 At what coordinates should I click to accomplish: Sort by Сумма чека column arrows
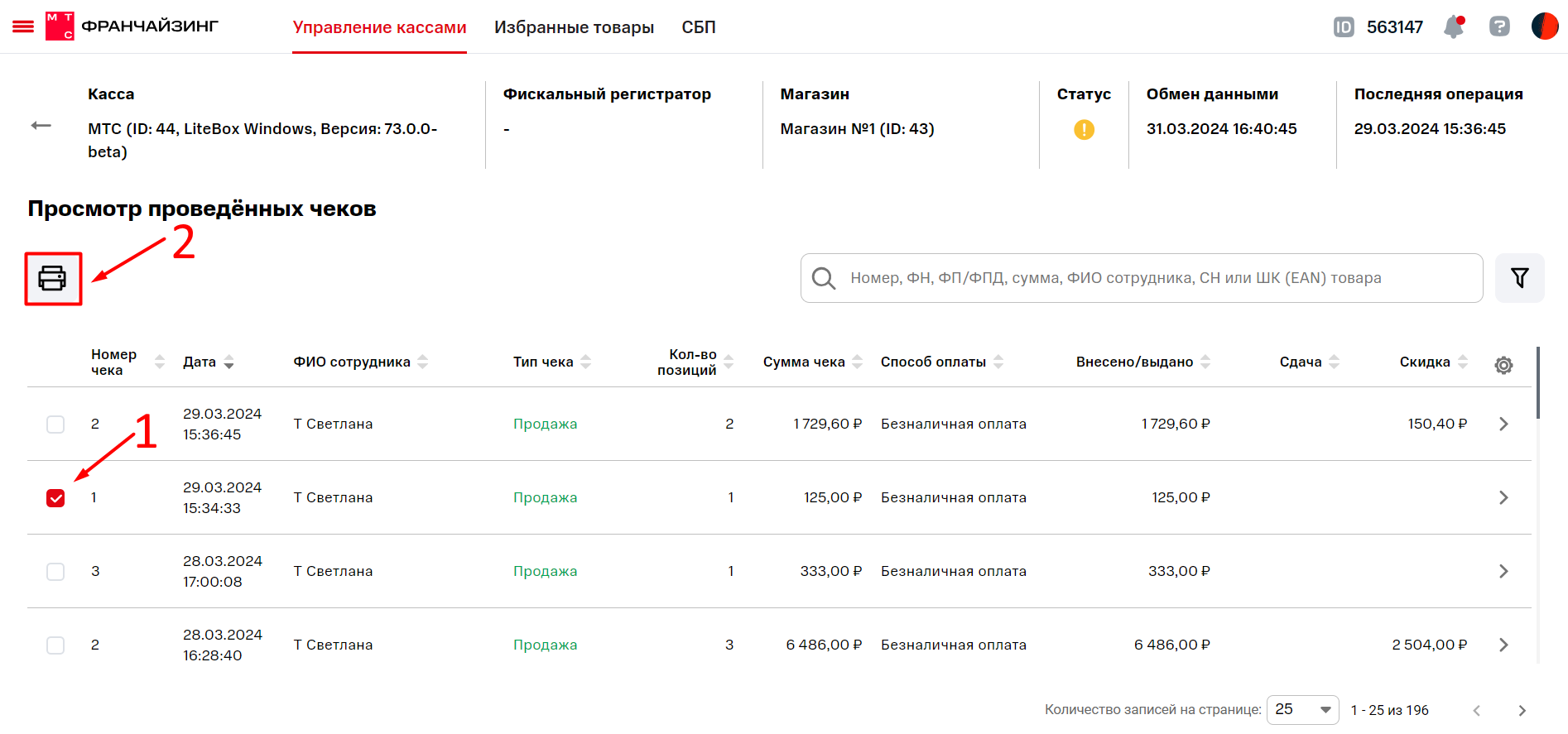click(x=858, y=362)
